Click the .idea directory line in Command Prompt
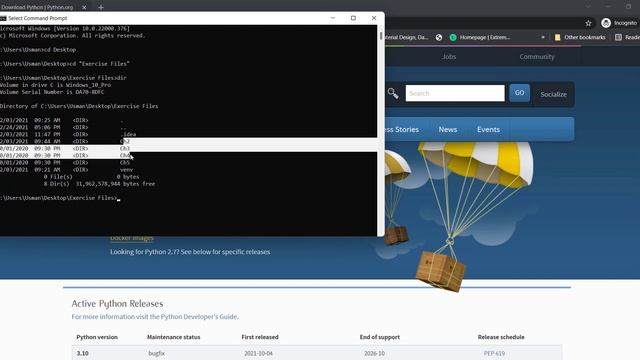 point(68,134)
